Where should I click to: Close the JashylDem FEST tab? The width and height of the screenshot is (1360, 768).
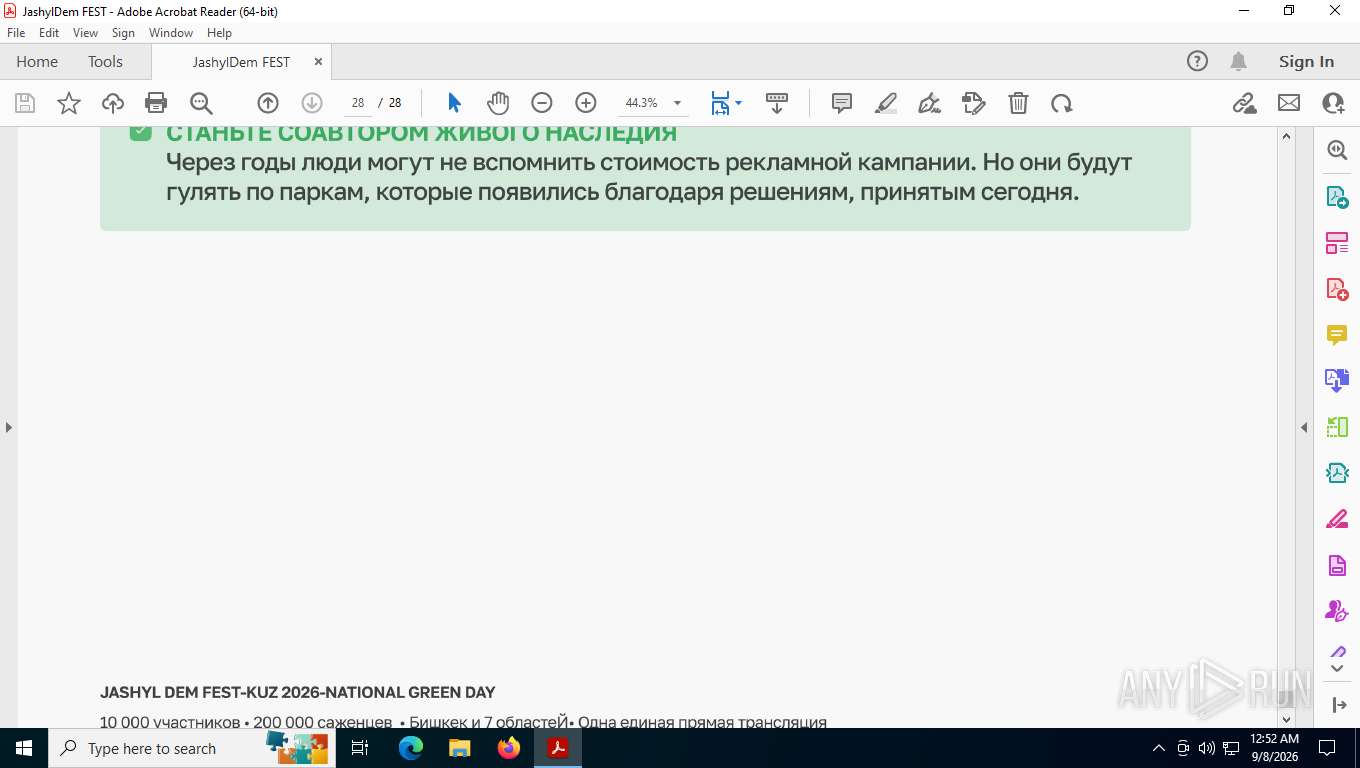318,61
